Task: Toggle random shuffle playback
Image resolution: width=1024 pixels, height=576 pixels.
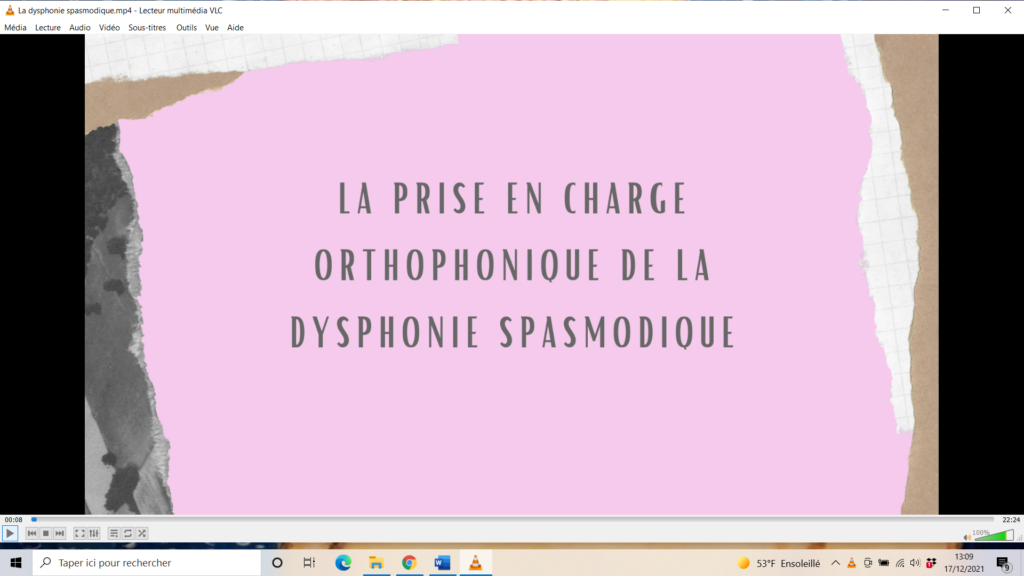Action: pos(142,534)
